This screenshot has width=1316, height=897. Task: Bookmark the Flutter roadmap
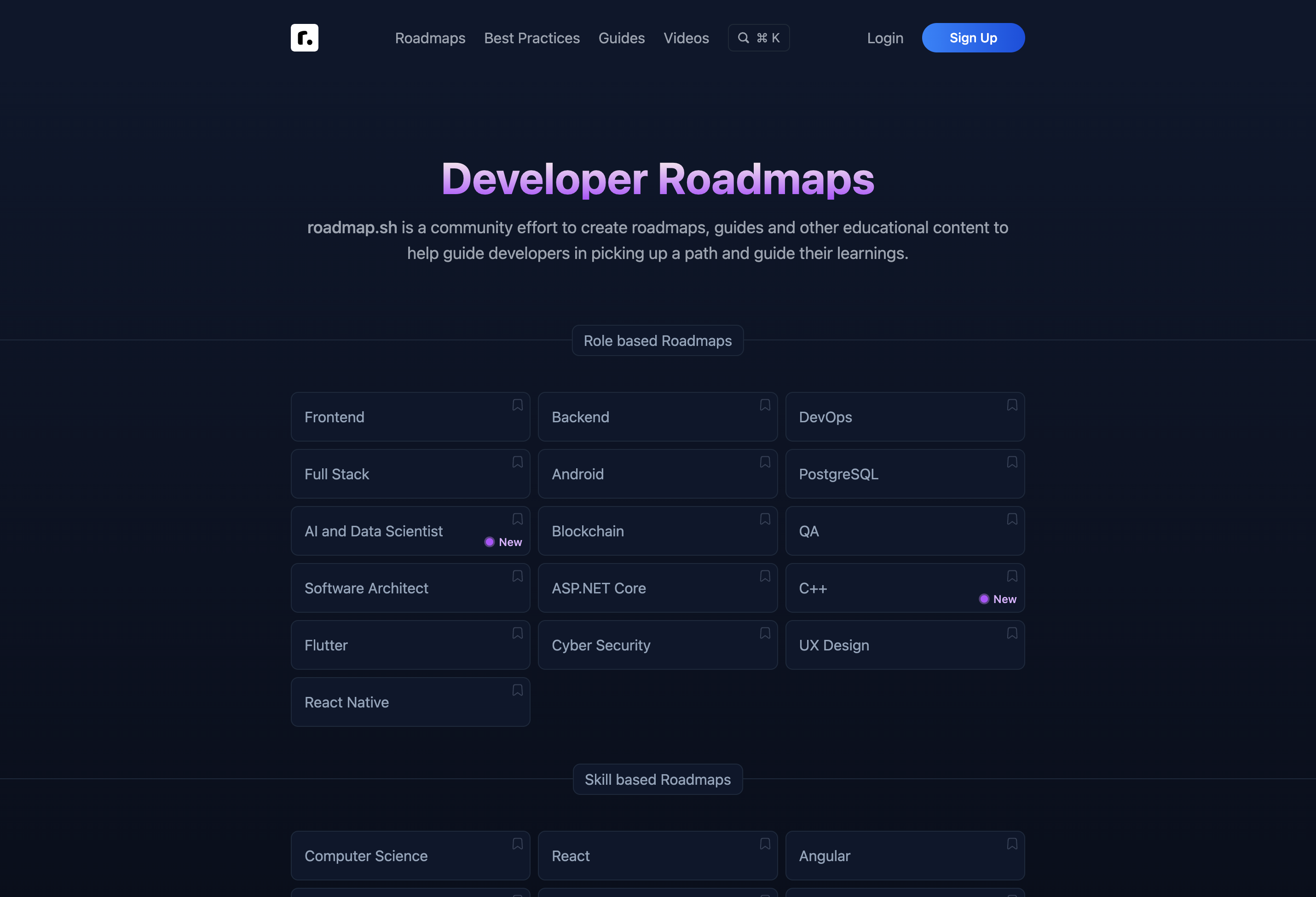tap(517, 633)
